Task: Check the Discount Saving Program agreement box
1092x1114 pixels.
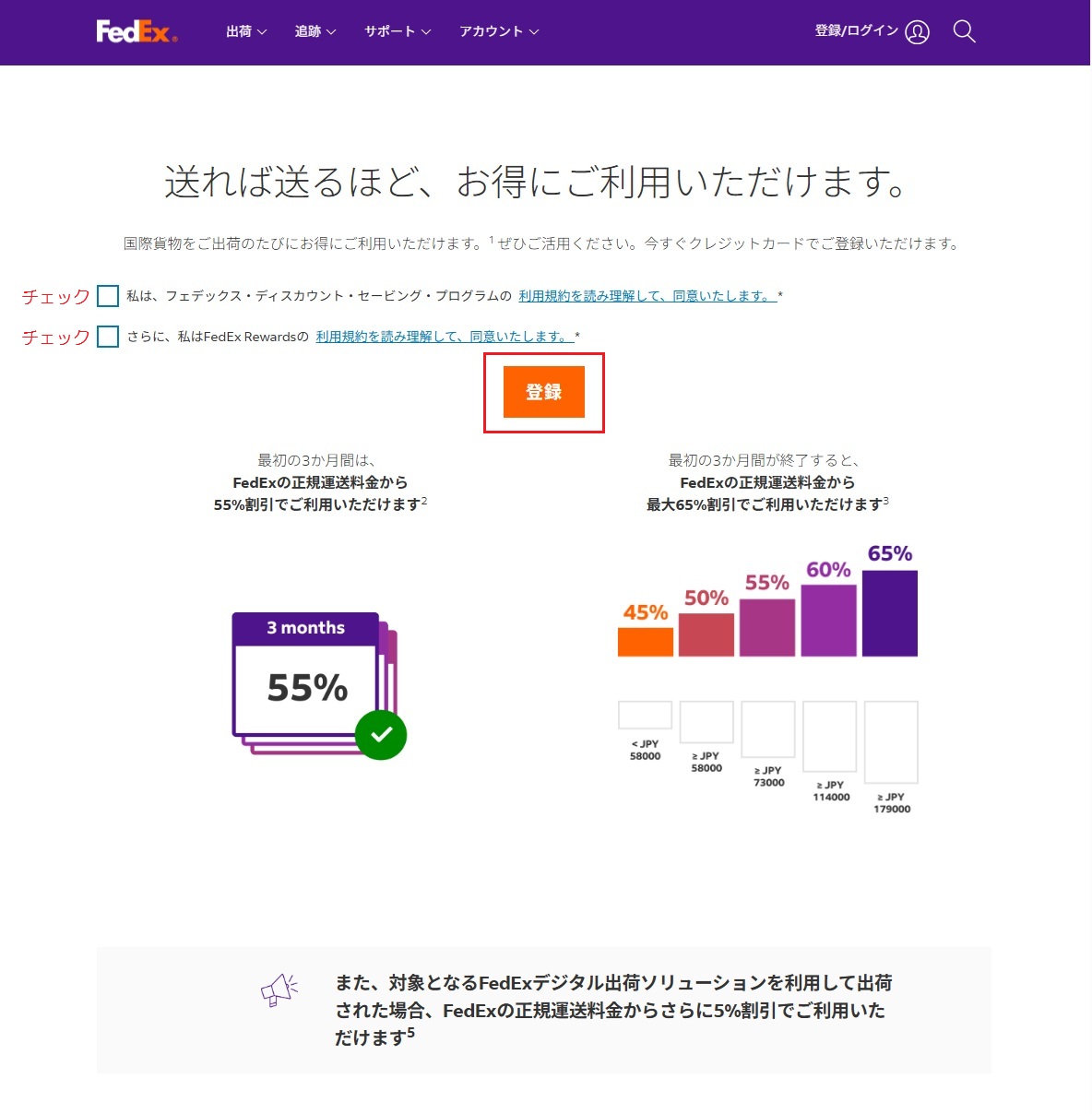Action: coord(108,296)
